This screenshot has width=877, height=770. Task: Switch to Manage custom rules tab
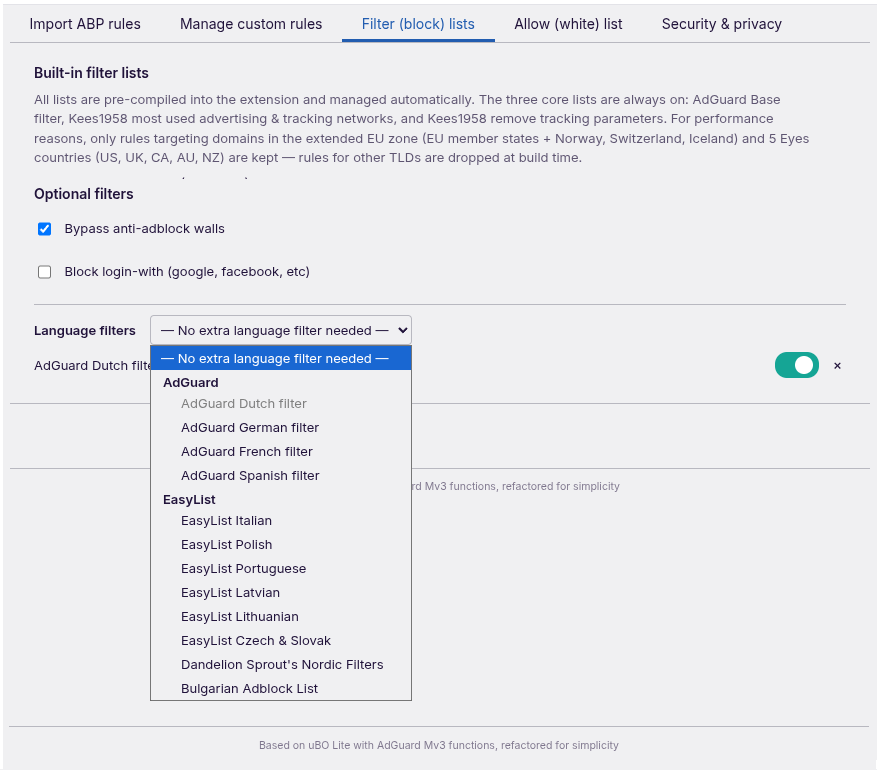251,24
